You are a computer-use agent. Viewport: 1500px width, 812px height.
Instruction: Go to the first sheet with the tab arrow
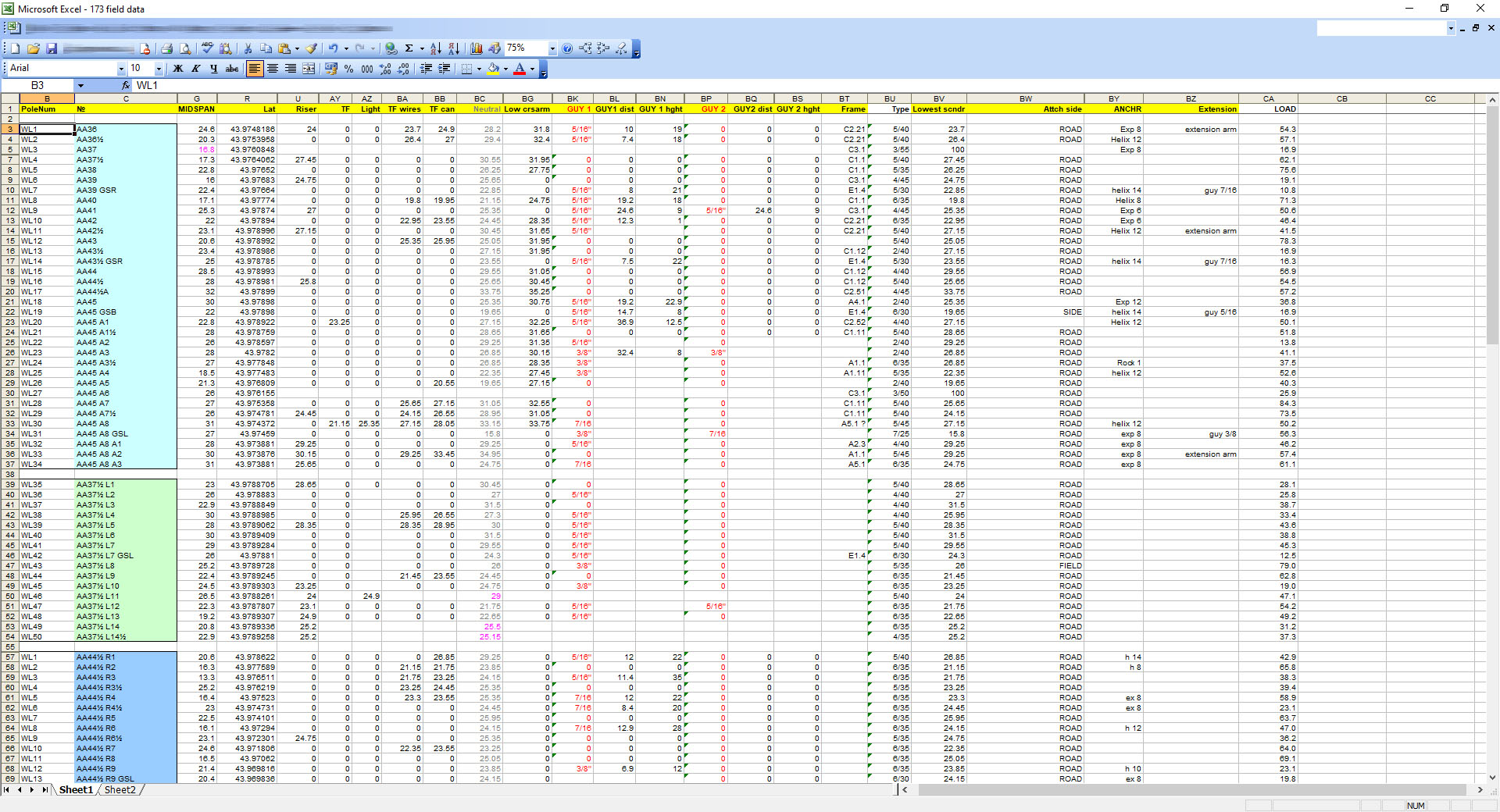coord(6,790)
